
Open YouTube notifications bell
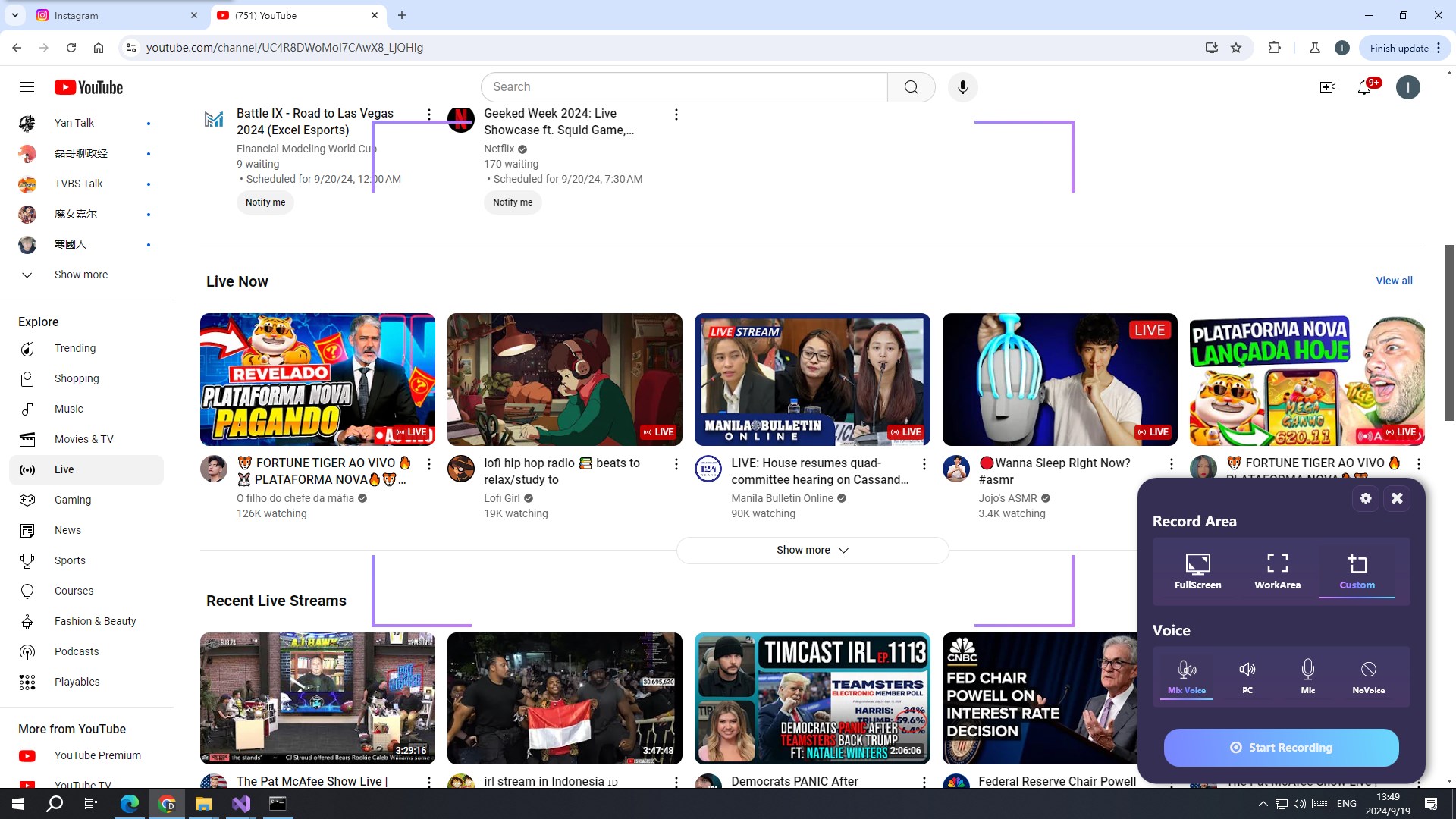tap(1364, 87)
